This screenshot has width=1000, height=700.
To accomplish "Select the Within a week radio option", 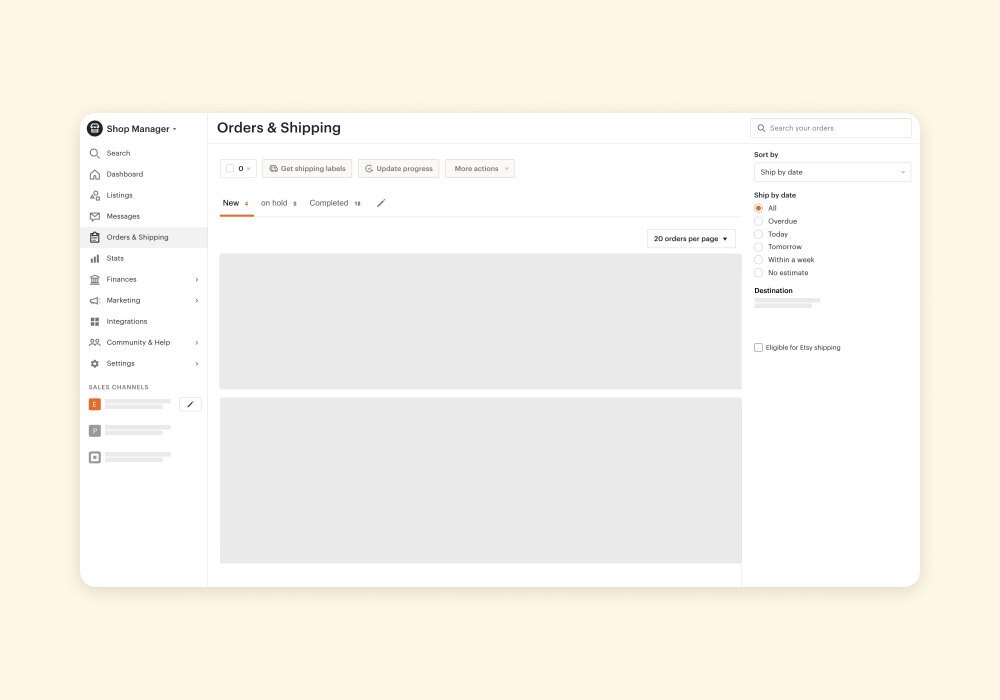I will point(758,259).
